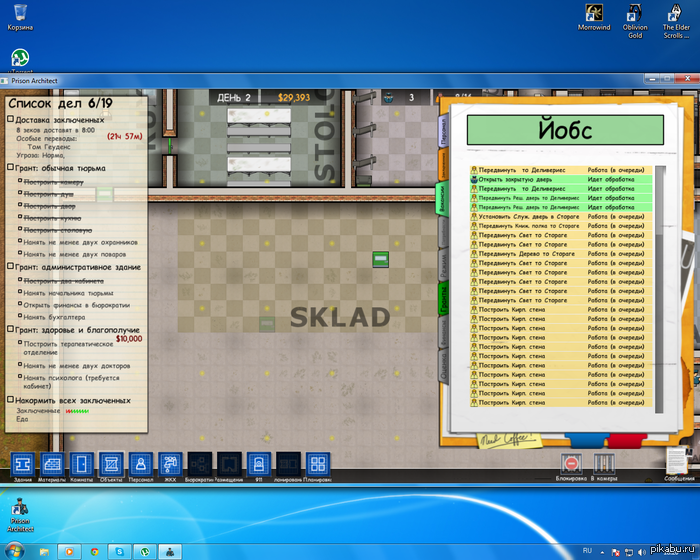Select the Материалы (Materials) brick icon

(x=53, y=465)
